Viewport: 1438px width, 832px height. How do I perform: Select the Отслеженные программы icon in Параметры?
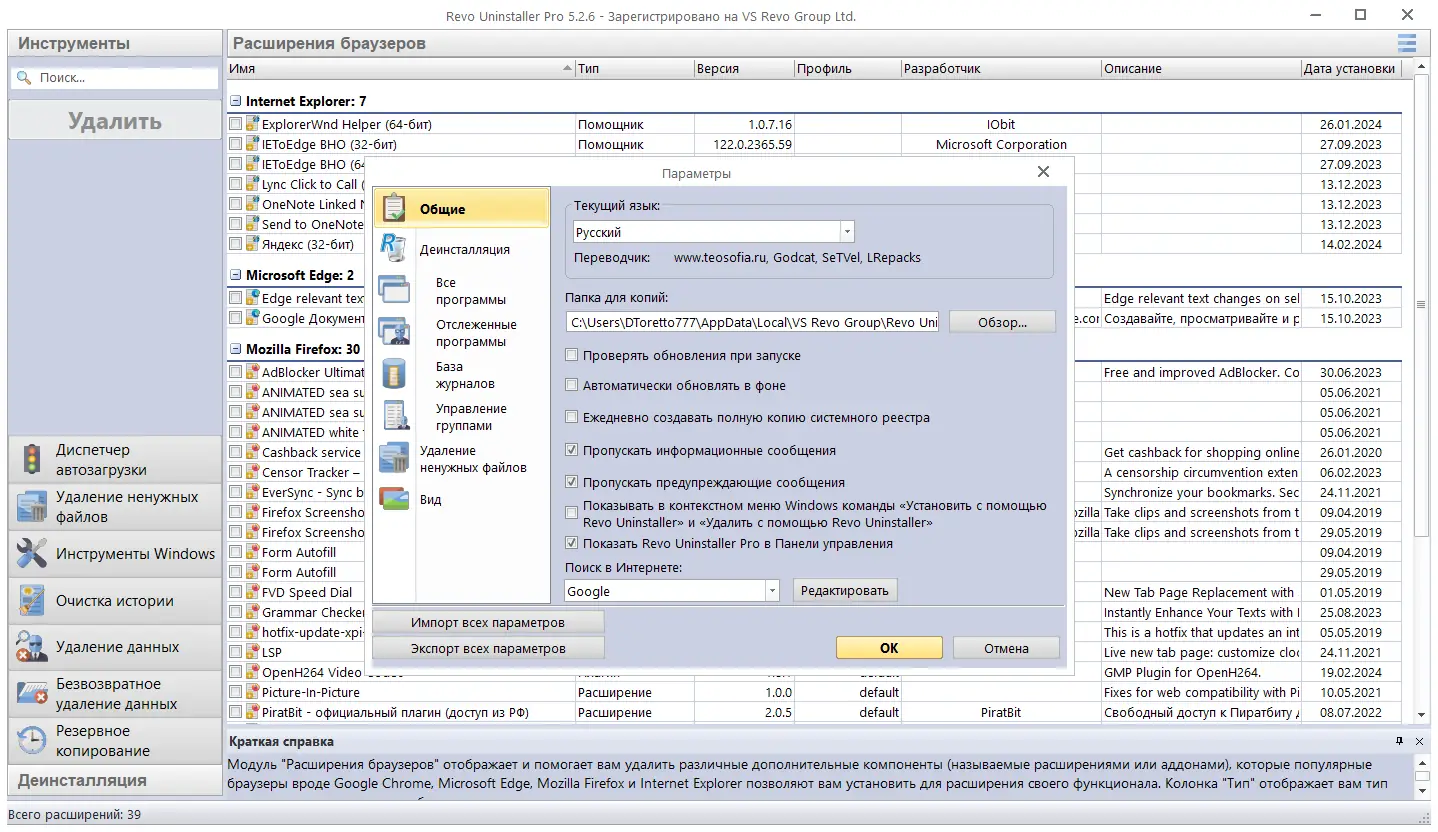pyautogui.click(x=394, y=332)
